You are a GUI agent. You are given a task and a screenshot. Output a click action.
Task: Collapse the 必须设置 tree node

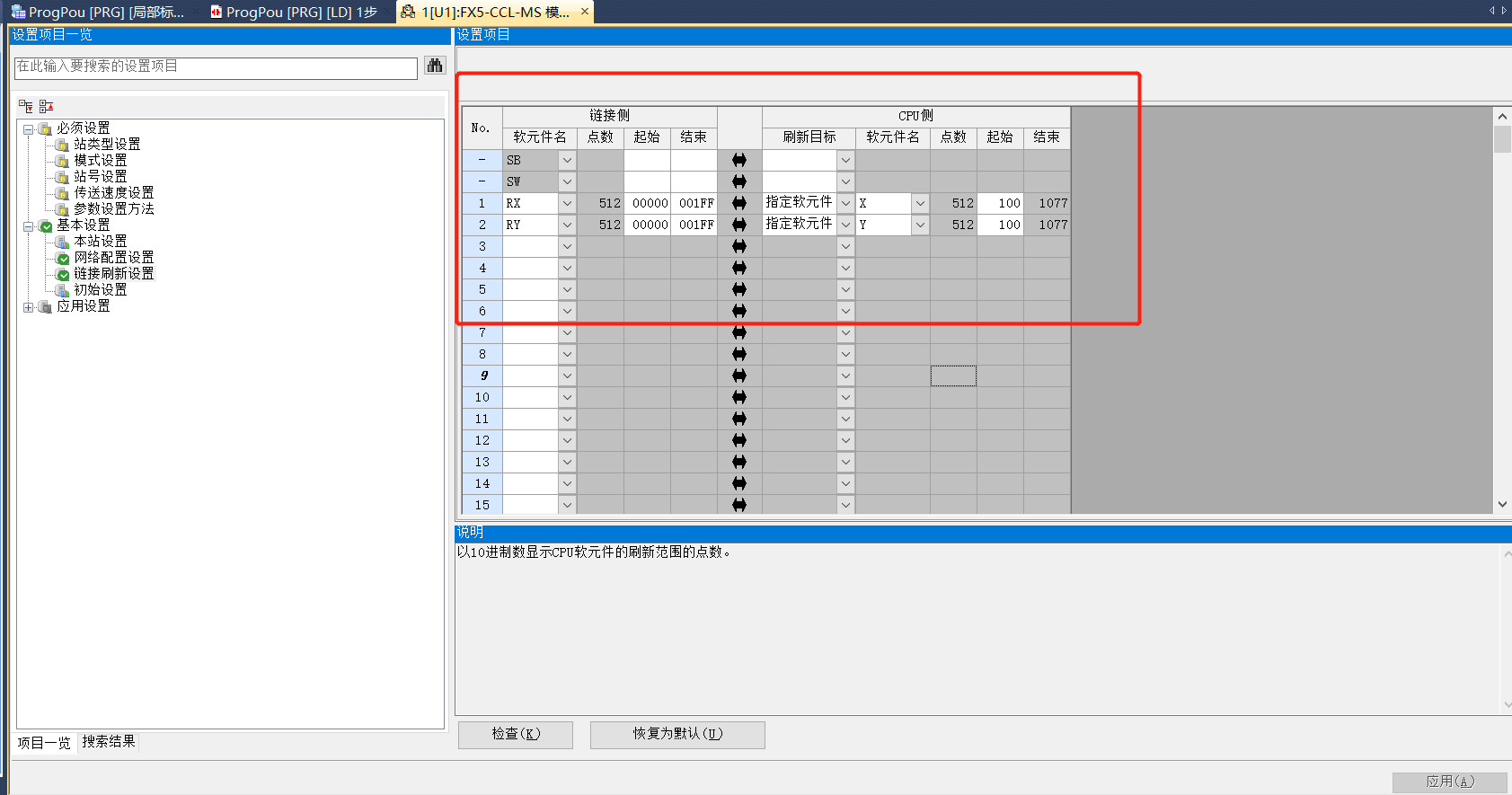click(29, 129)
